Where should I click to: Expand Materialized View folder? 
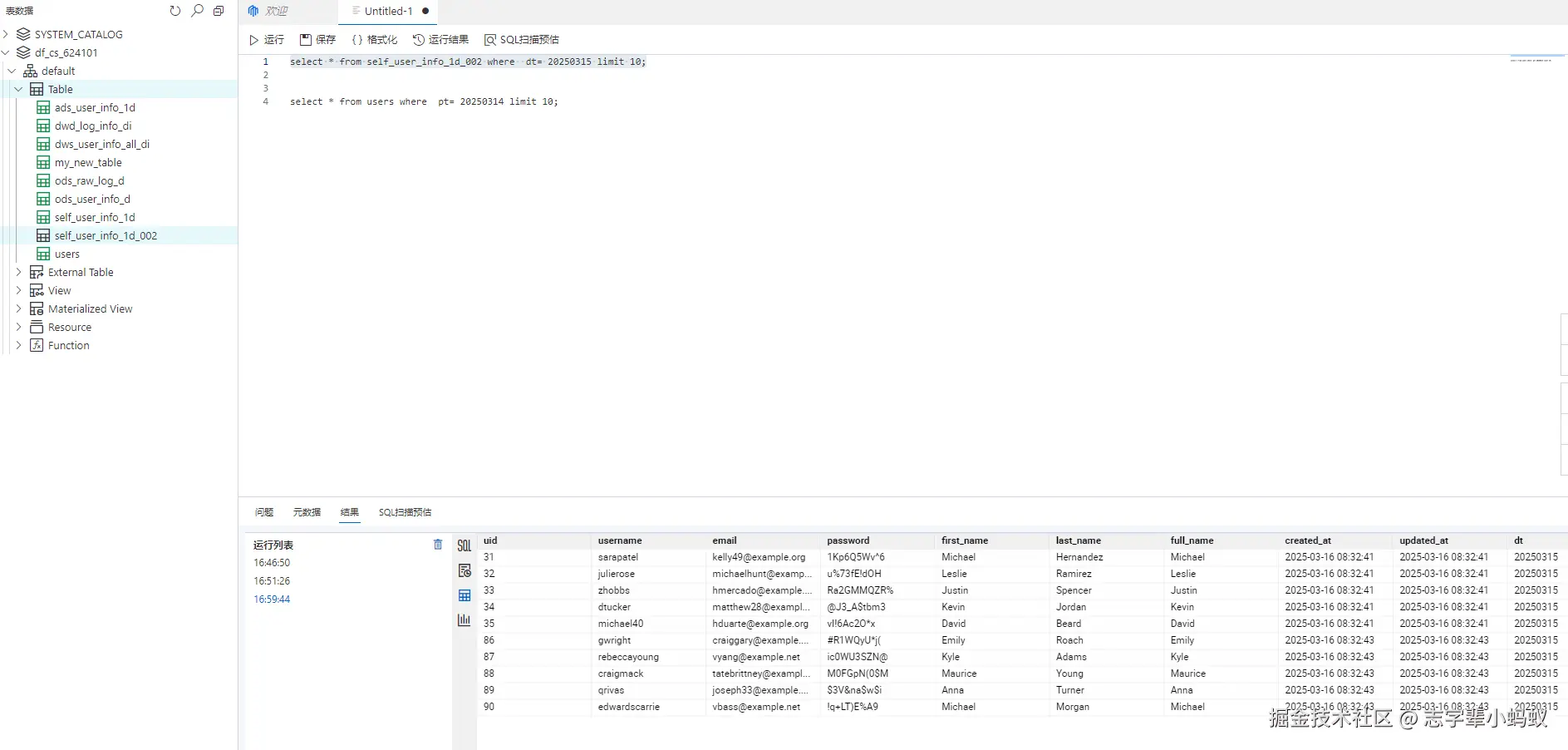[x=19, y=308]
